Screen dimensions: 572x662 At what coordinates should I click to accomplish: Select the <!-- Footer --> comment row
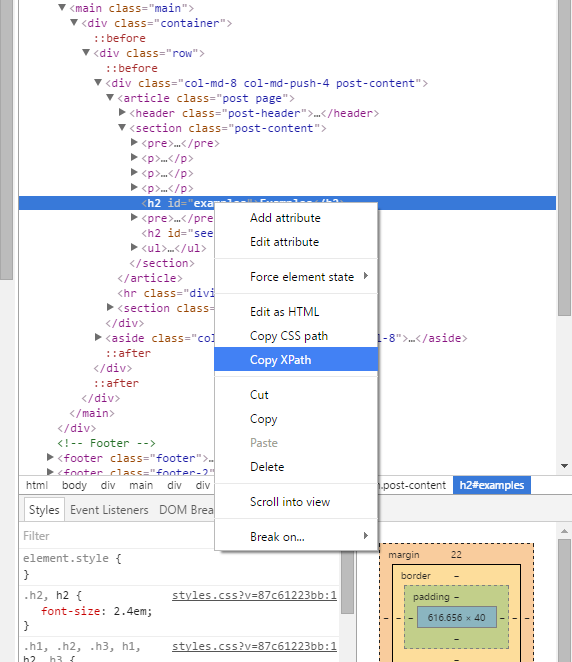pos(106,443)
